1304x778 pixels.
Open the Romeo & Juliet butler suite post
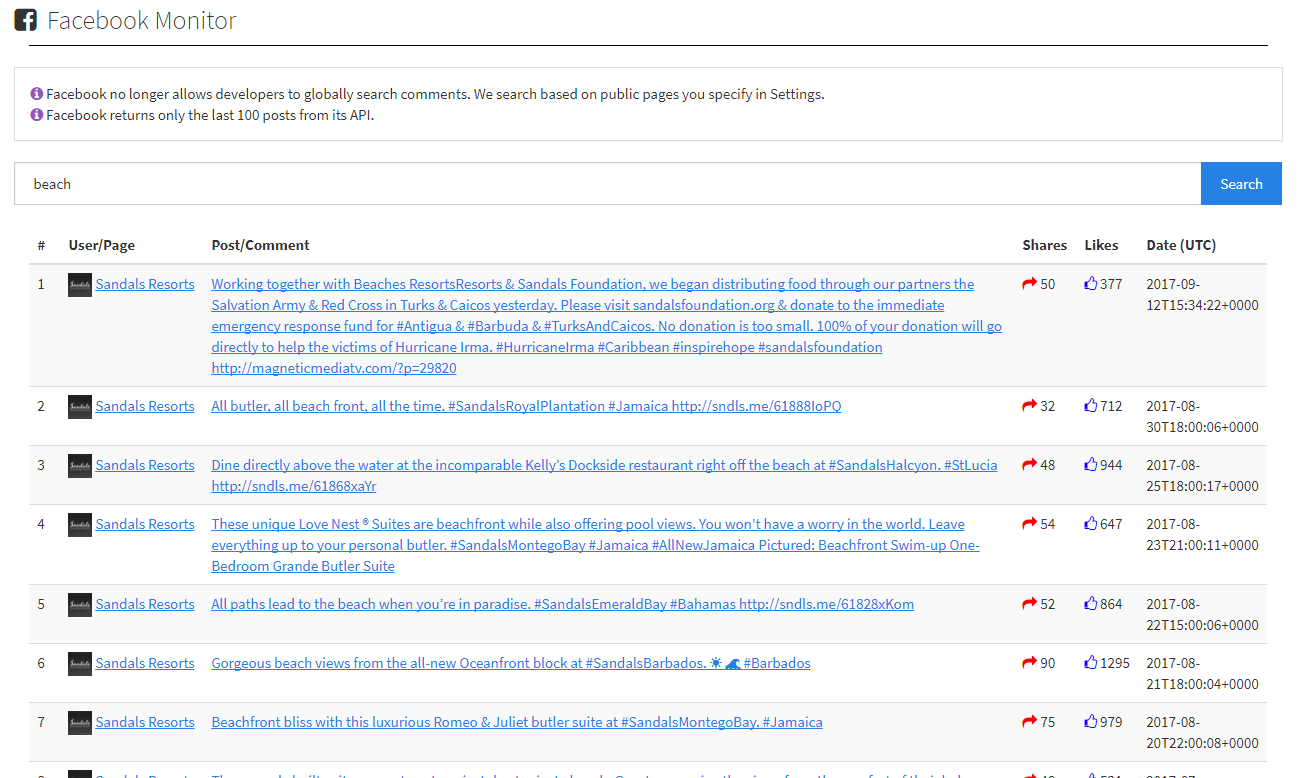point(516,722)
